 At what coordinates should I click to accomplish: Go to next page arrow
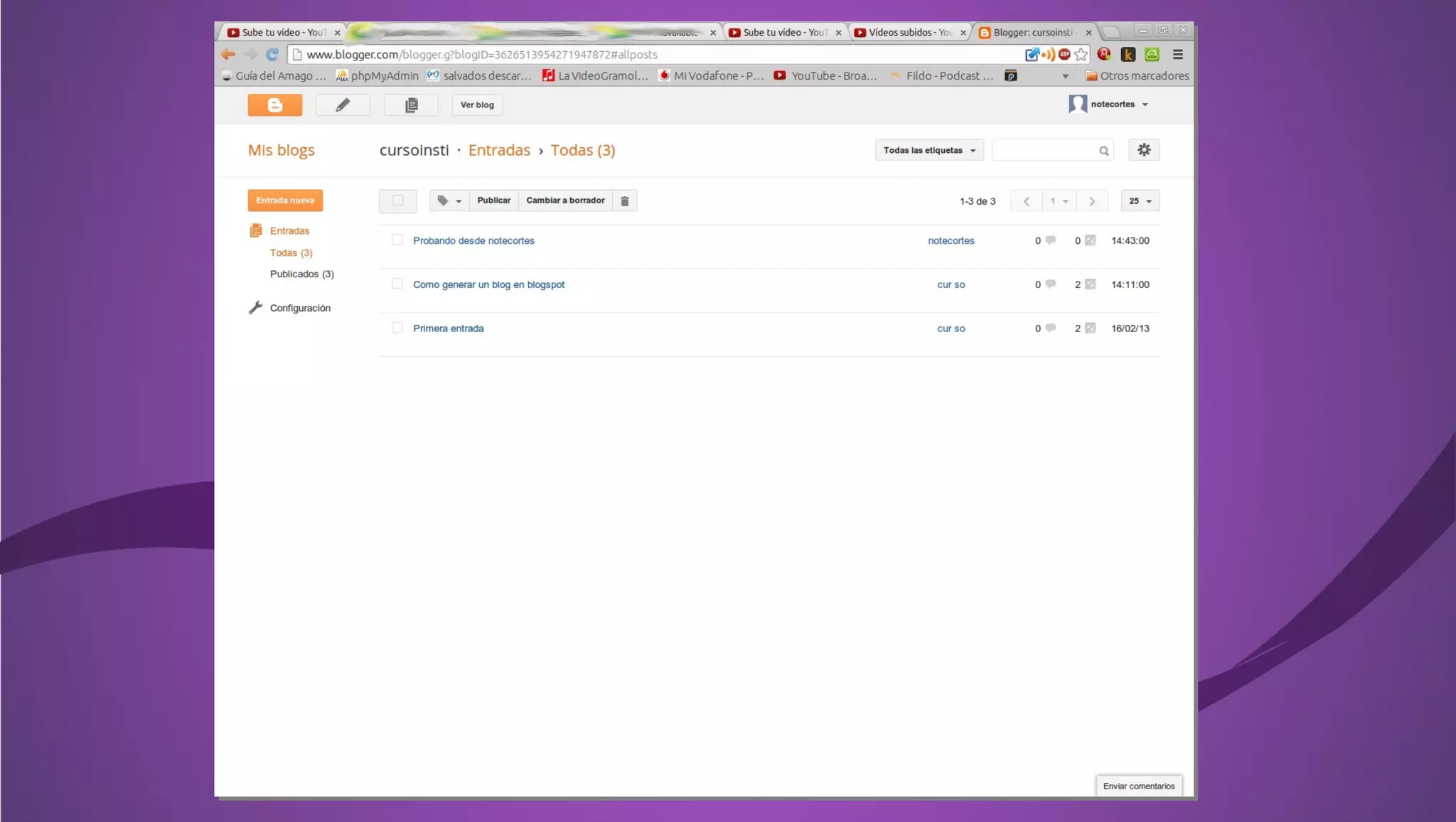point(1091,201)
